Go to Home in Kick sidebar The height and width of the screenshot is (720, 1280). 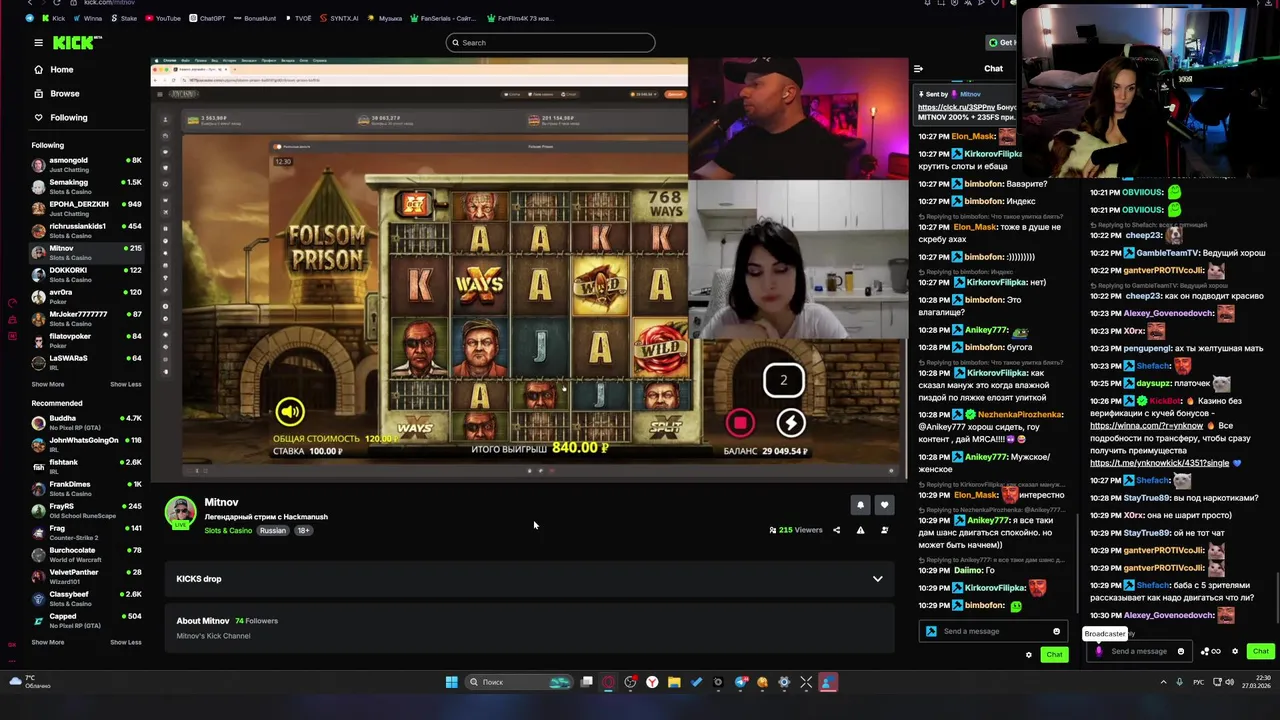click(x=62, y=69)
